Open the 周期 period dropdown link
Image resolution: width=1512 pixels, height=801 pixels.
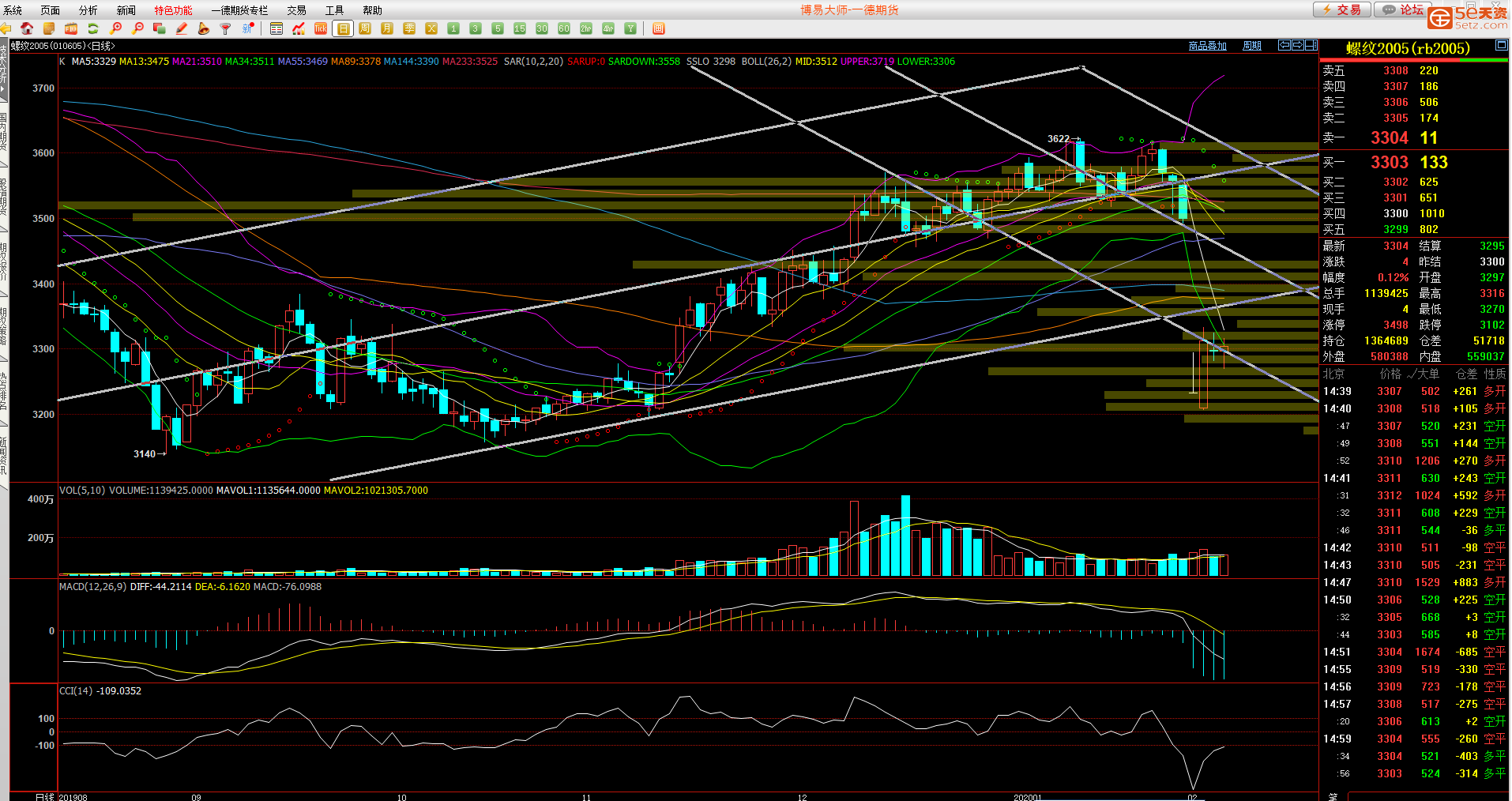coord(1252,46)
